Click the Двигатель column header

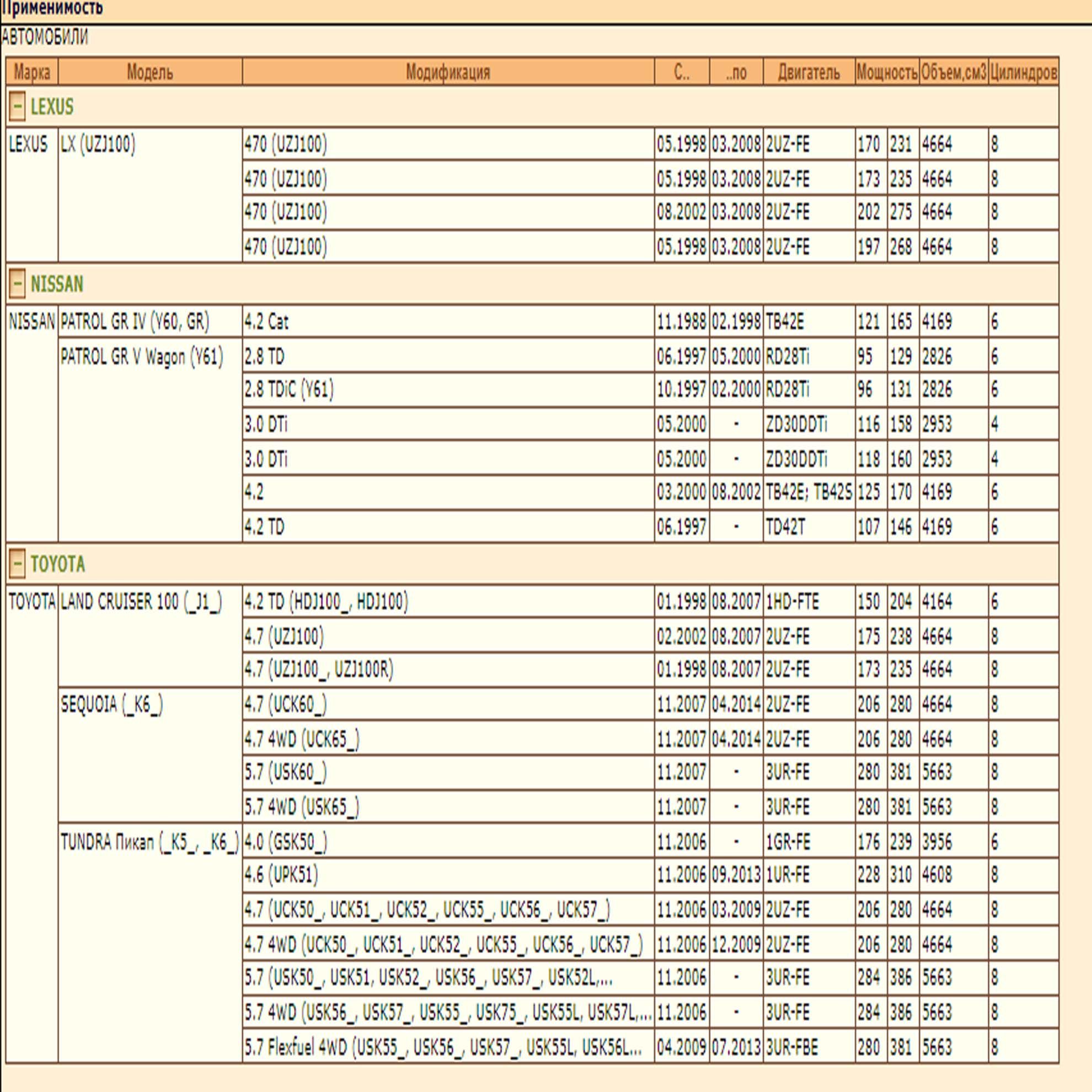809,72
